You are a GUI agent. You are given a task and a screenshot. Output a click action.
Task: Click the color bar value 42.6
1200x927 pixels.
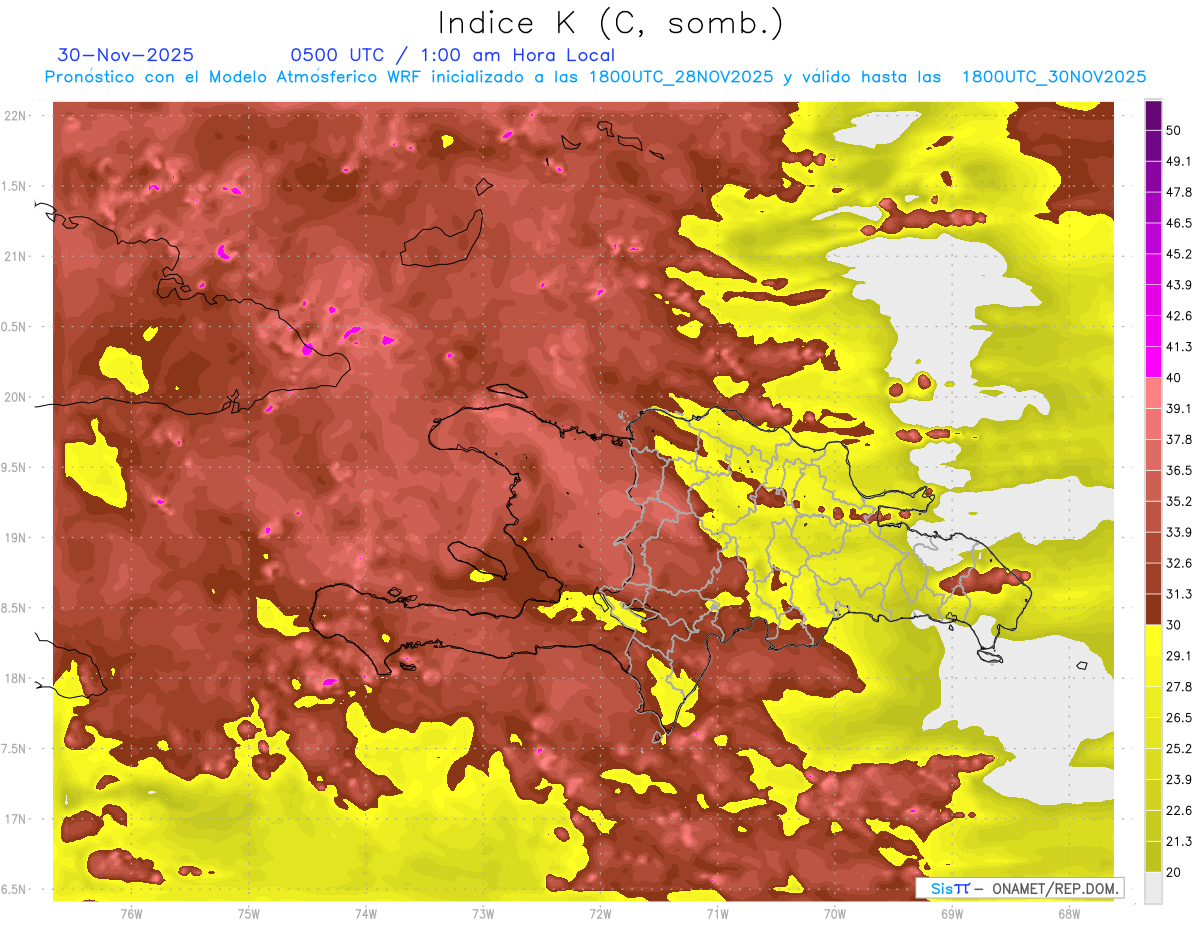point(1179,316)
